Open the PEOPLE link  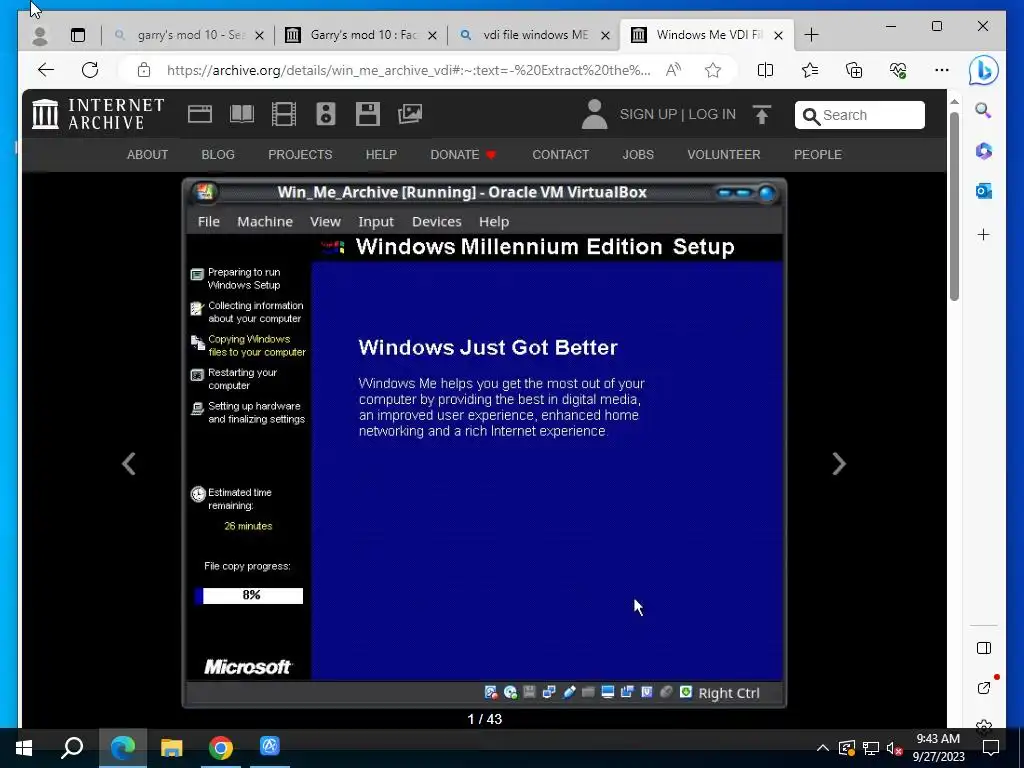[x=818, y=155]
